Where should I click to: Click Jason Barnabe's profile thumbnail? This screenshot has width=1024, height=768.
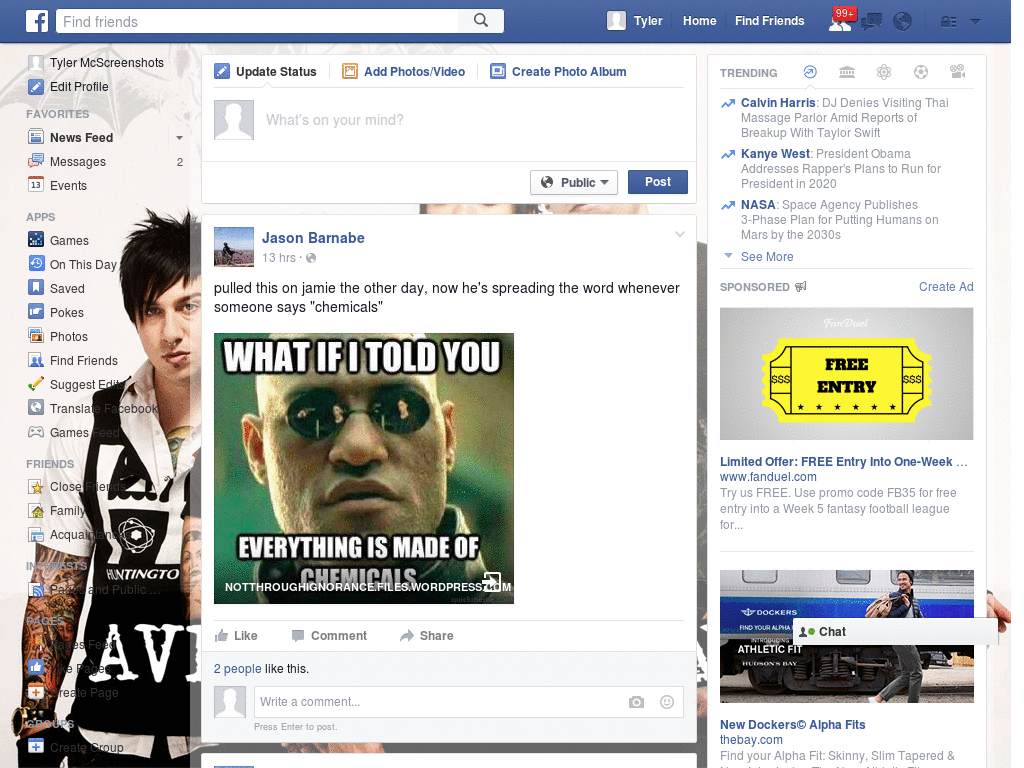[x=234, y=247]
